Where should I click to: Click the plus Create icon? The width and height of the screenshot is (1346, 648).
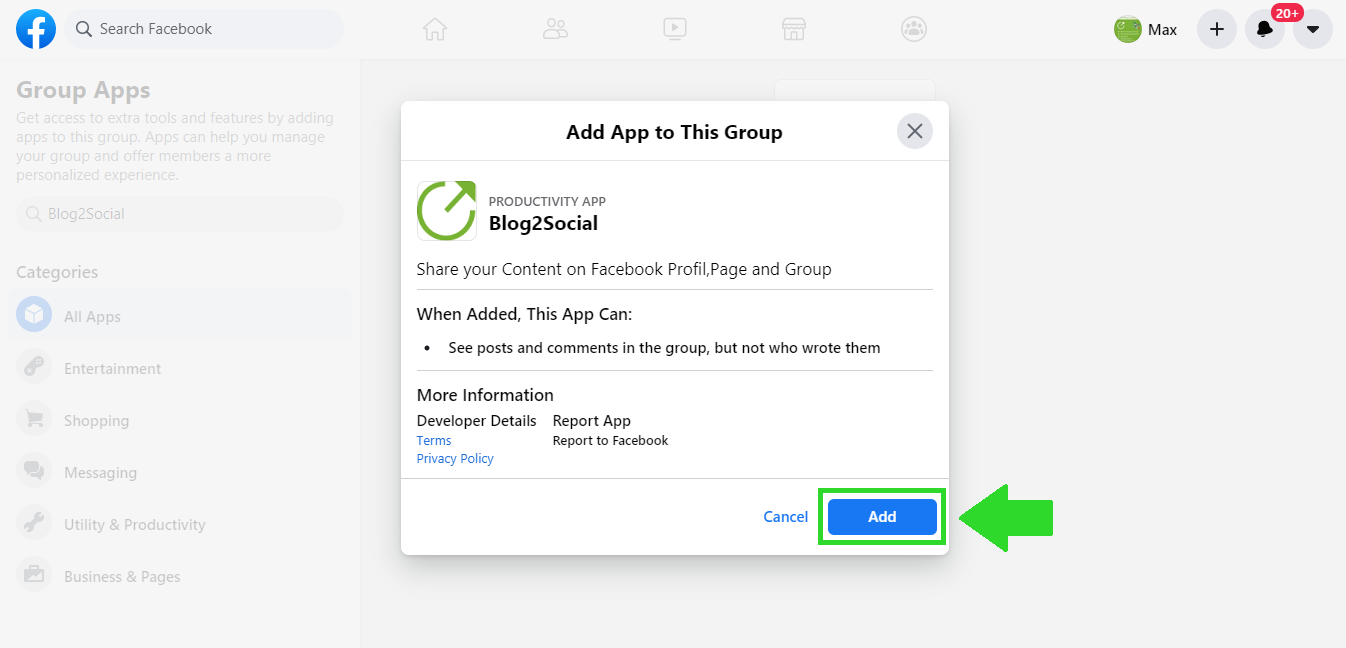[1216, 29]
